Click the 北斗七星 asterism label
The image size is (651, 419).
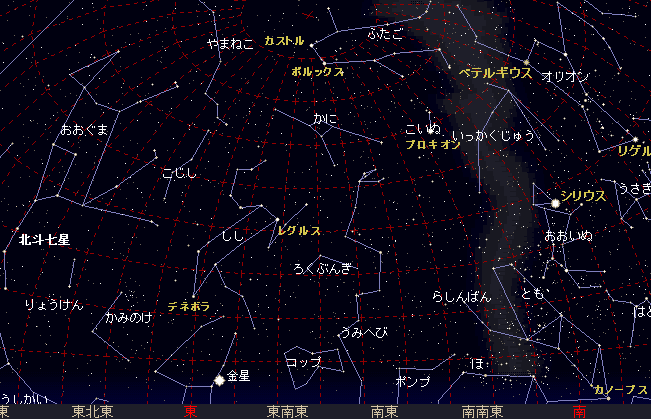point(44,240)
